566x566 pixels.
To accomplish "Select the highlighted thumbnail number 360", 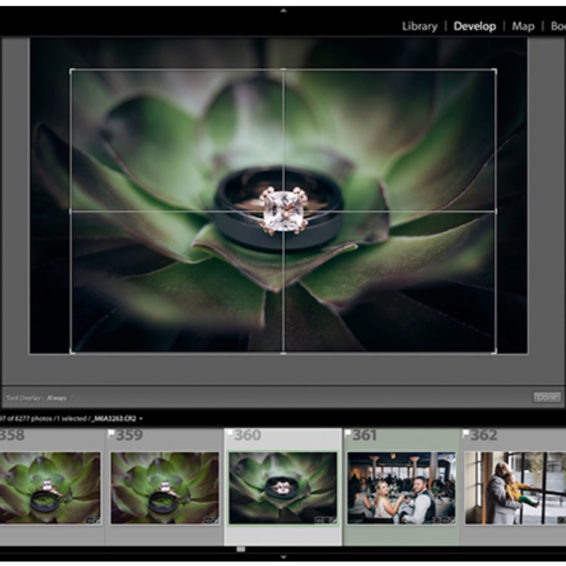I will [283, 487].
